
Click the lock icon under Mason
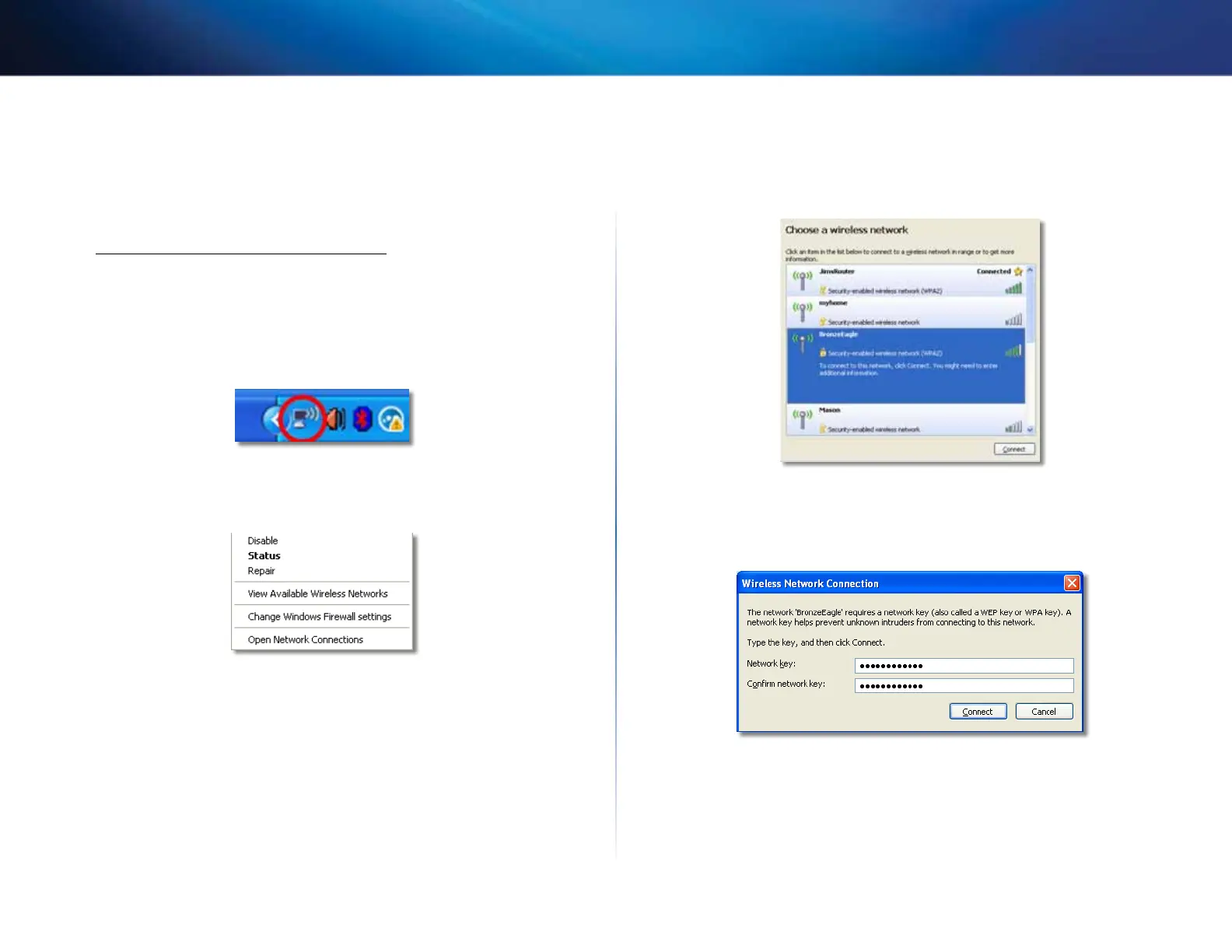pyautogui.click(x=823, y=429)
